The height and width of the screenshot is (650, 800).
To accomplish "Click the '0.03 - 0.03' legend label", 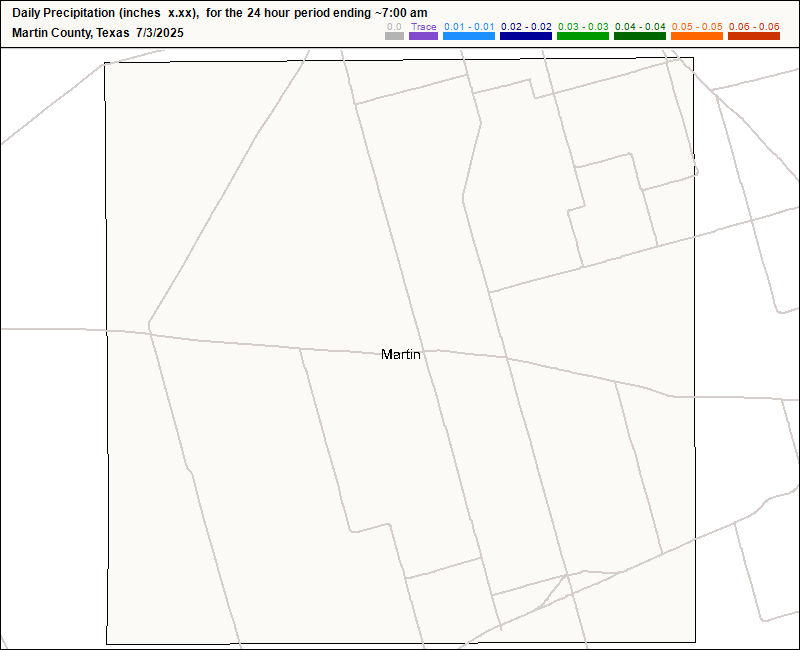I will (x=583, y=27).
